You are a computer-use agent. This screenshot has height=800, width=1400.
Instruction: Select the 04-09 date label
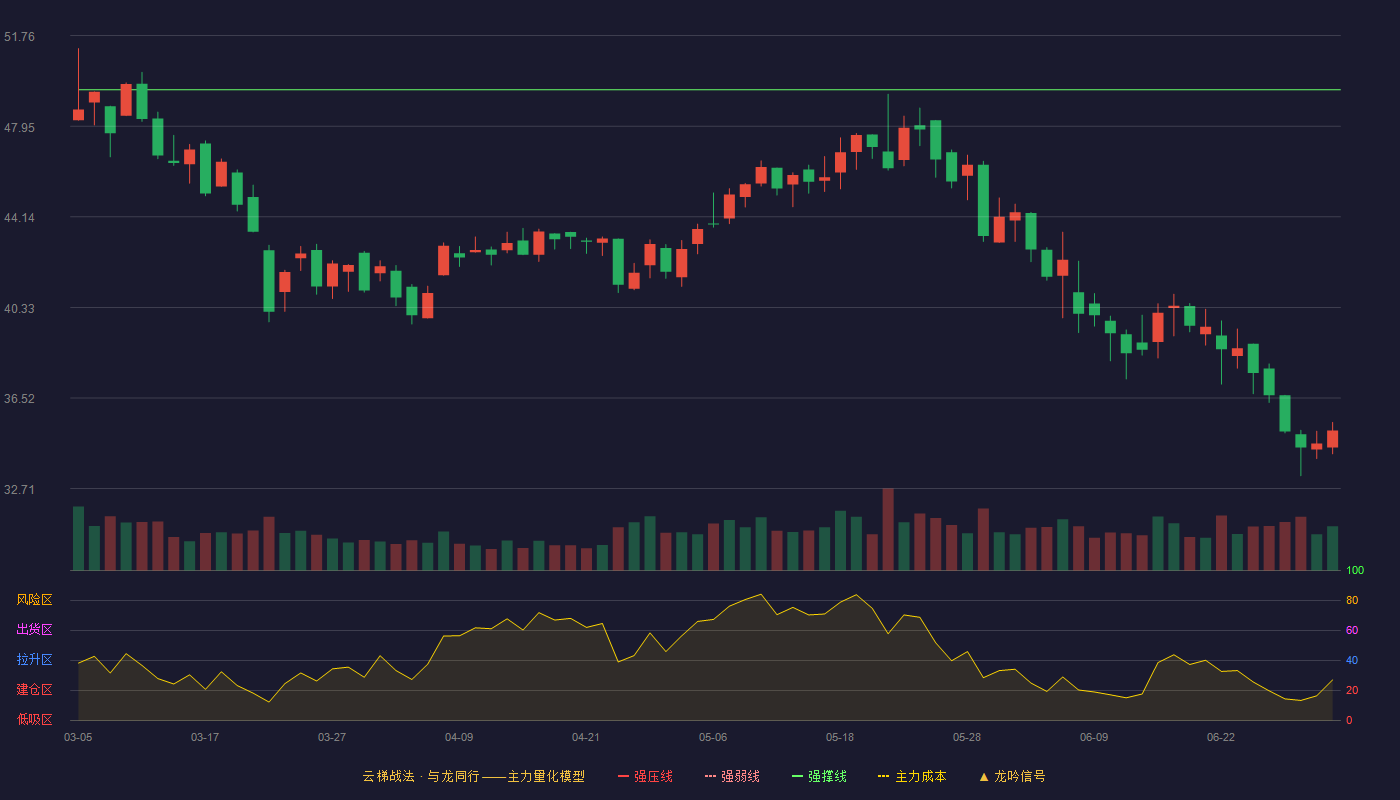(459, 737)
